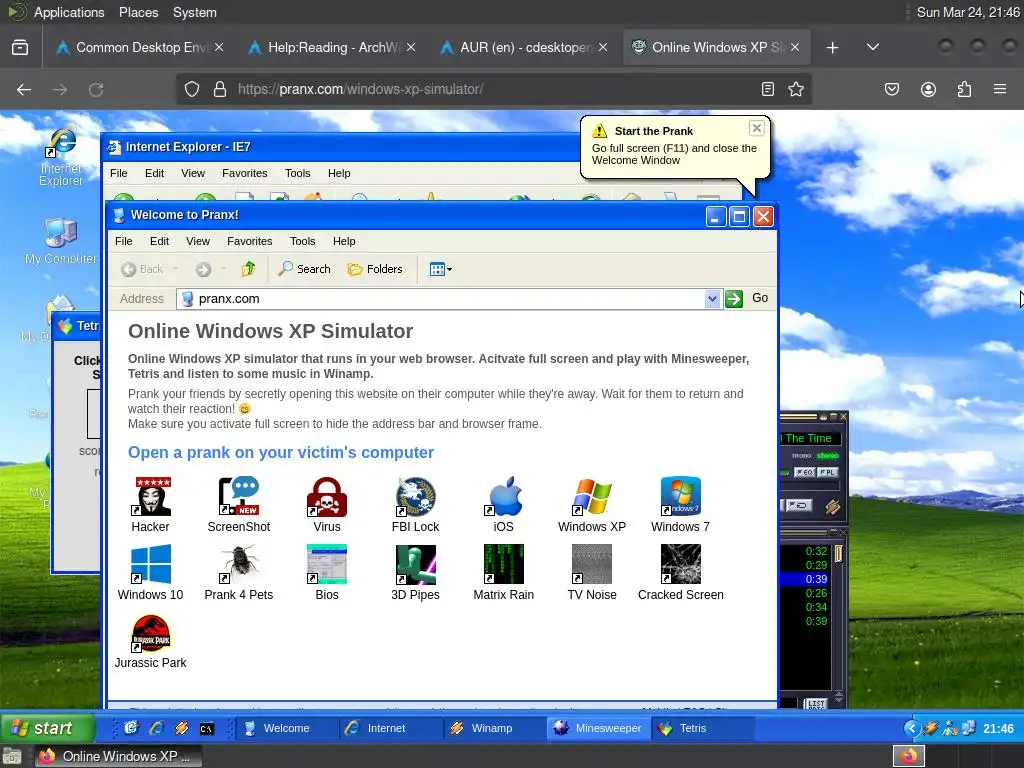Click Search in the Welcome window toolbar

(304, 269)
